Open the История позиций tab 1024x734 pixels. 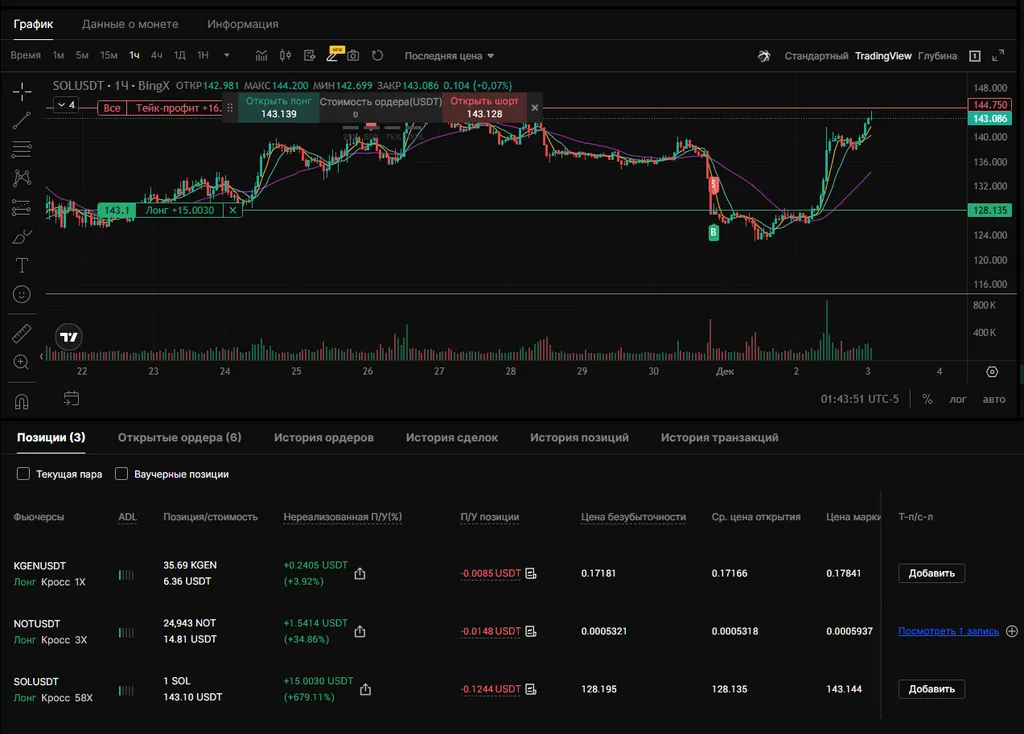pyautogui.click(x=579, y=438)
